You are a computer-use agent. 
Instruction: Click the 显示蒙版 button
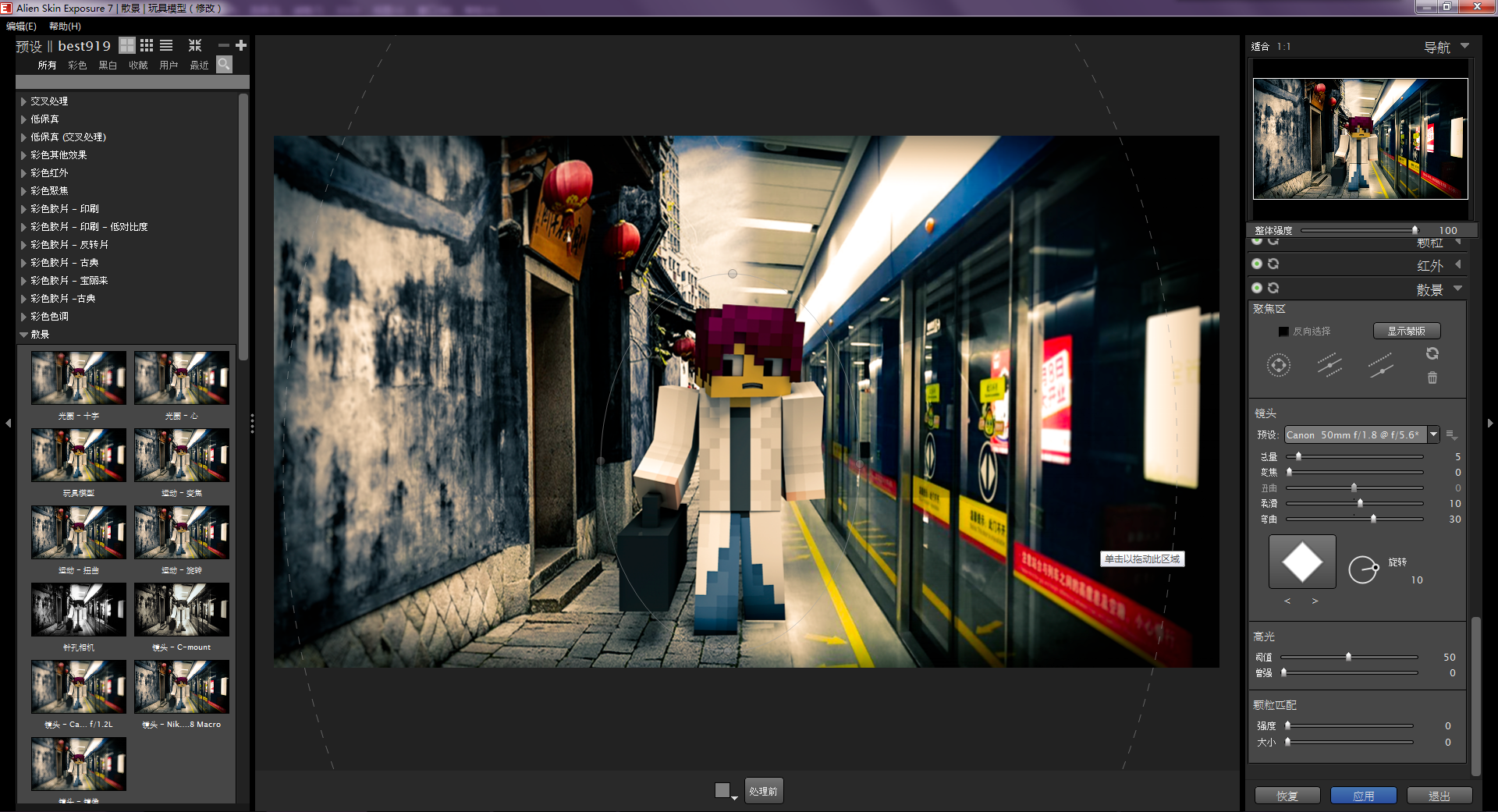point(1406,332)
